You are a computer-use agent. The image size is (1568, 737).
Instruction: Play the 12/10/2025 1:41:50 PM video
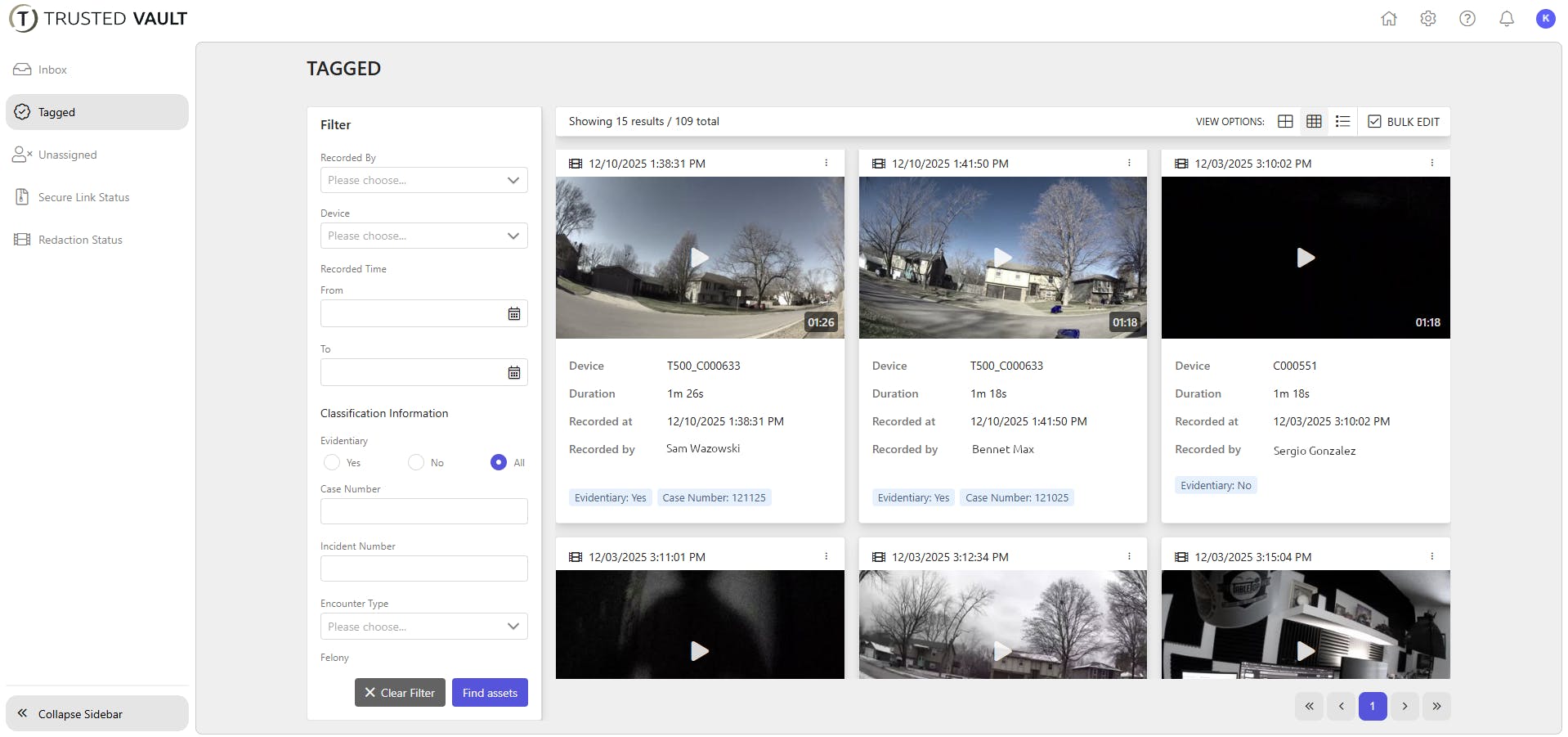pyautogui.click(x=1003, y=258)
